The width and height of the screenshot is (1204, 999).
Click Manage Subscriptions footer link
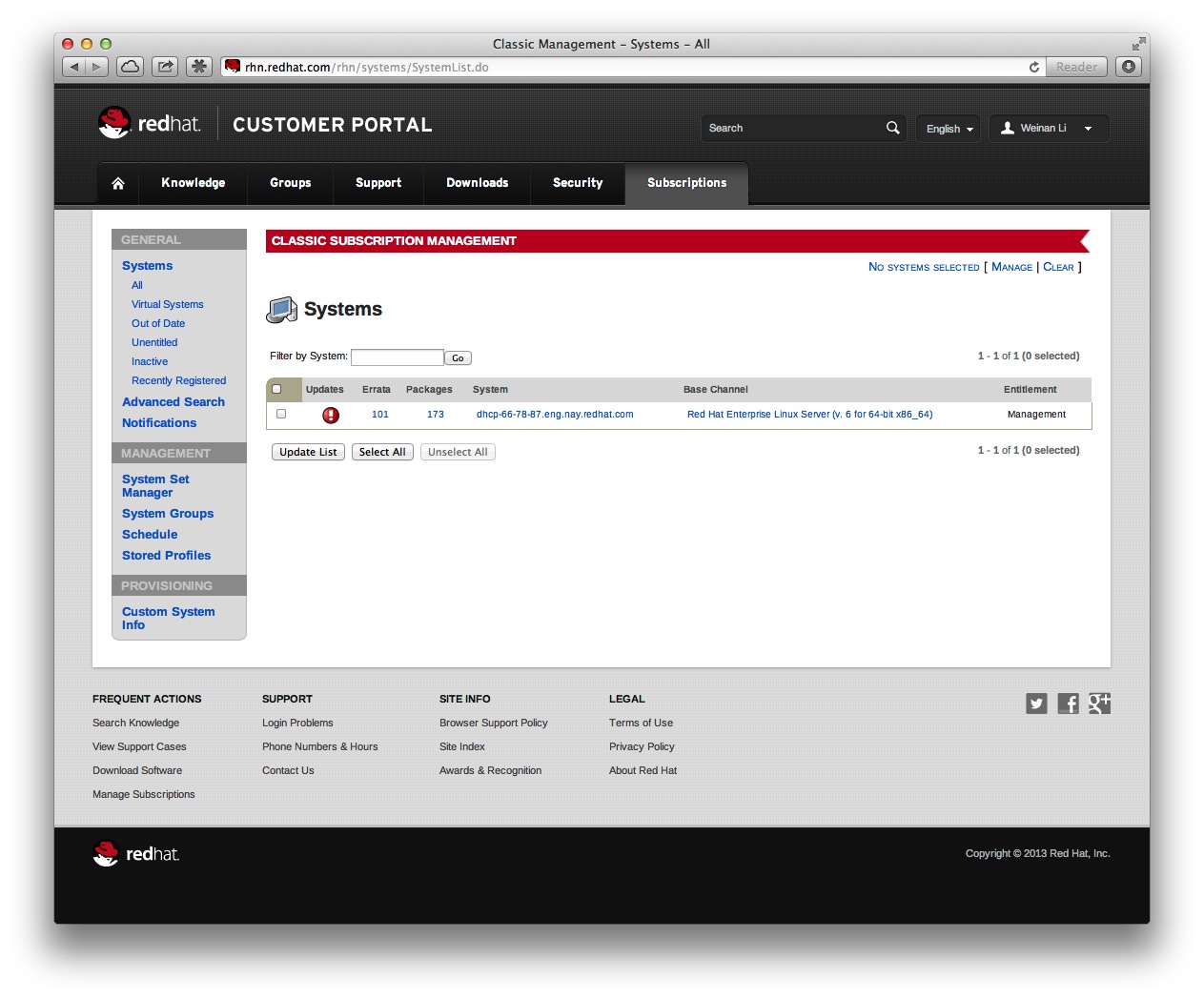[x=144, y=794]
